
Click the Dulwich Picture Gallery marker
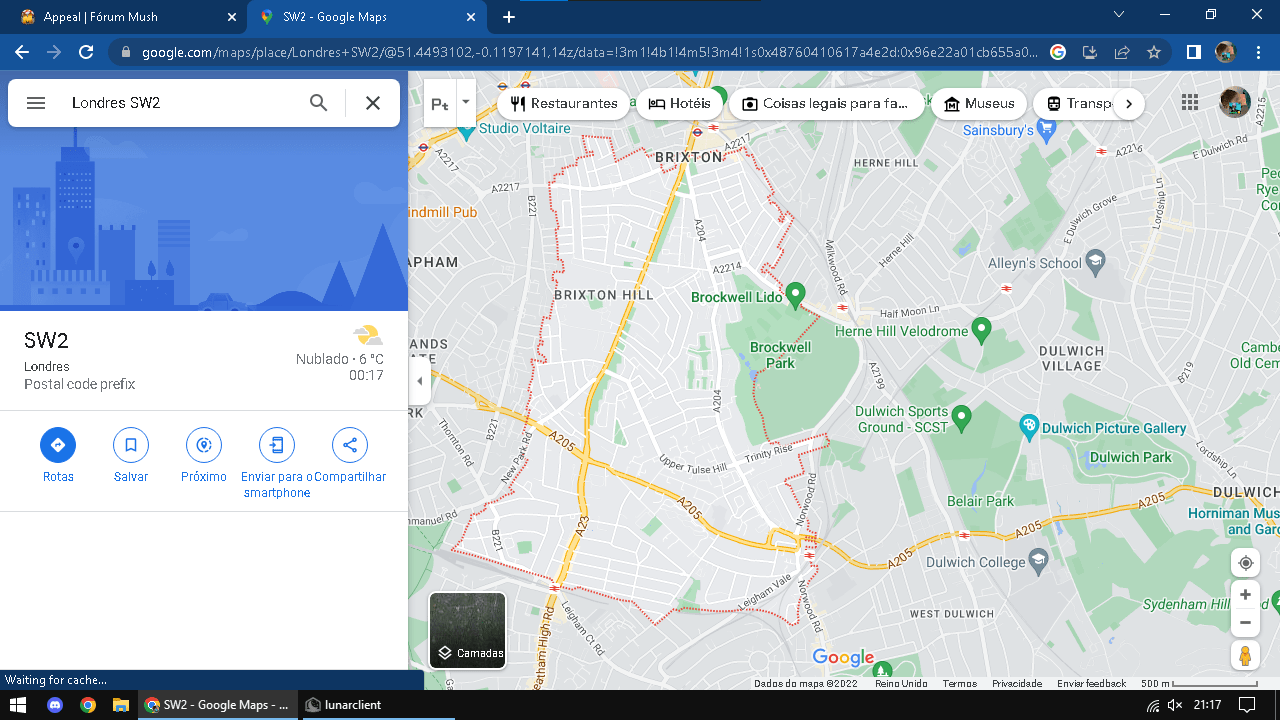1029,428
